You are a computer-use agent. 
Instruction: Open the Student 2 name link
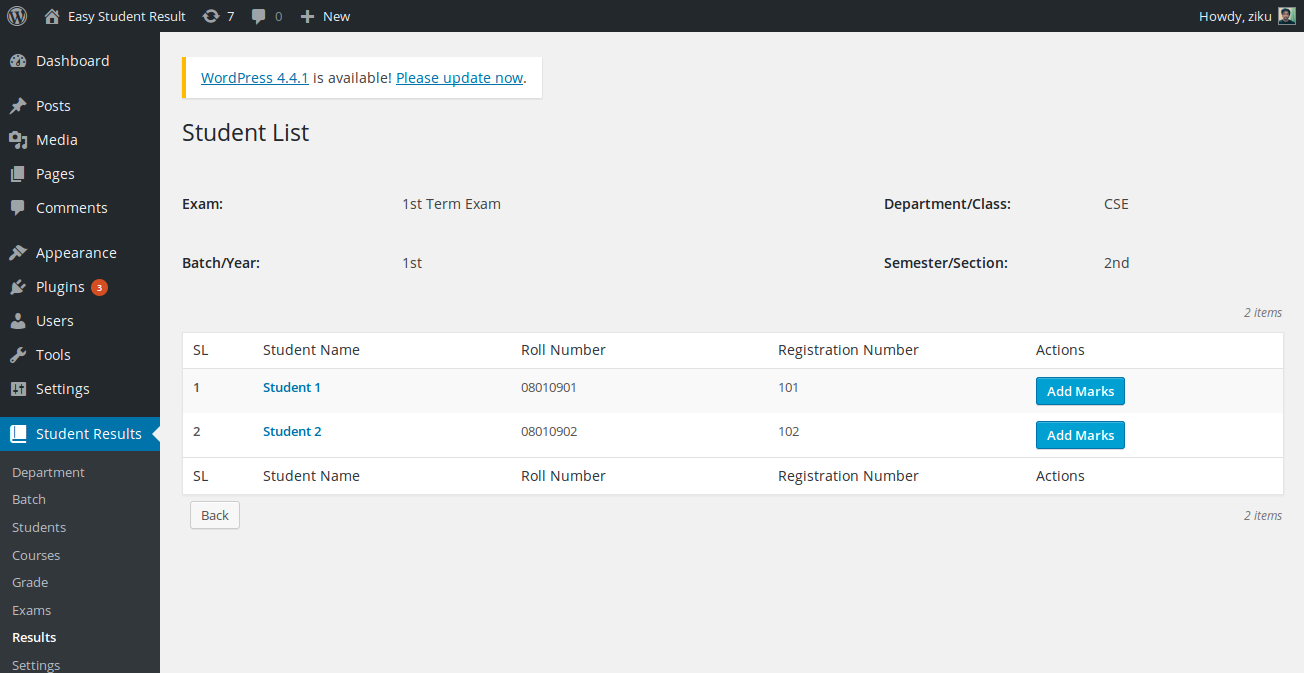(292, 432)
